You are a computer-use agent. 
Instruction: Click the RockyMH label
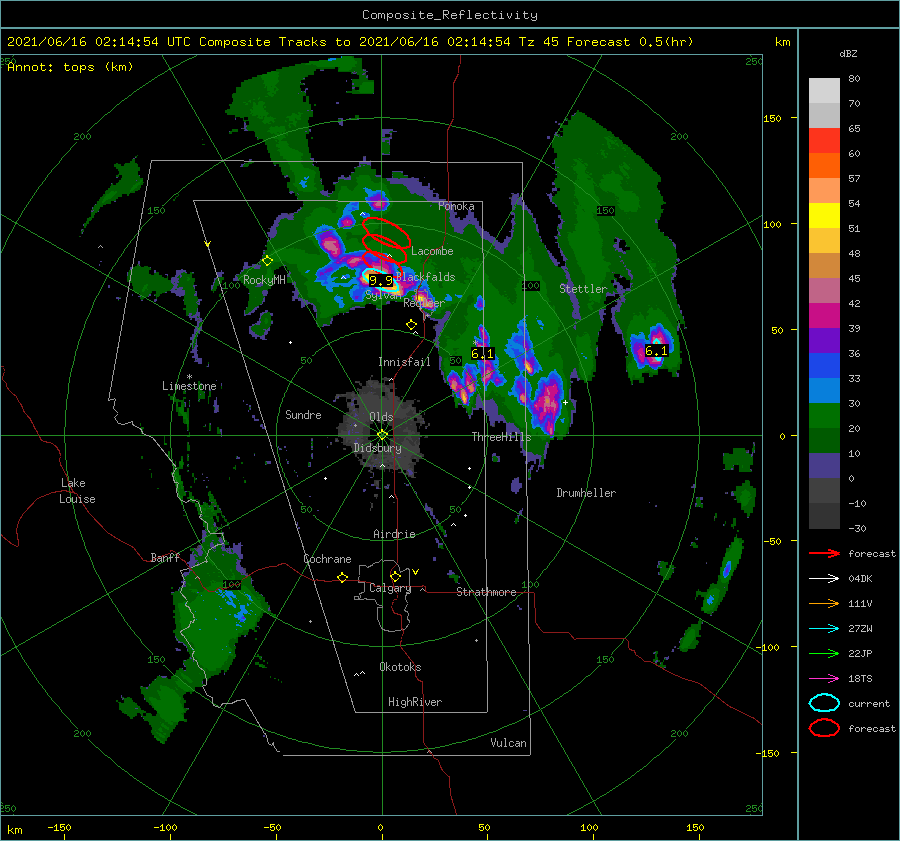[x=264, y=280]
